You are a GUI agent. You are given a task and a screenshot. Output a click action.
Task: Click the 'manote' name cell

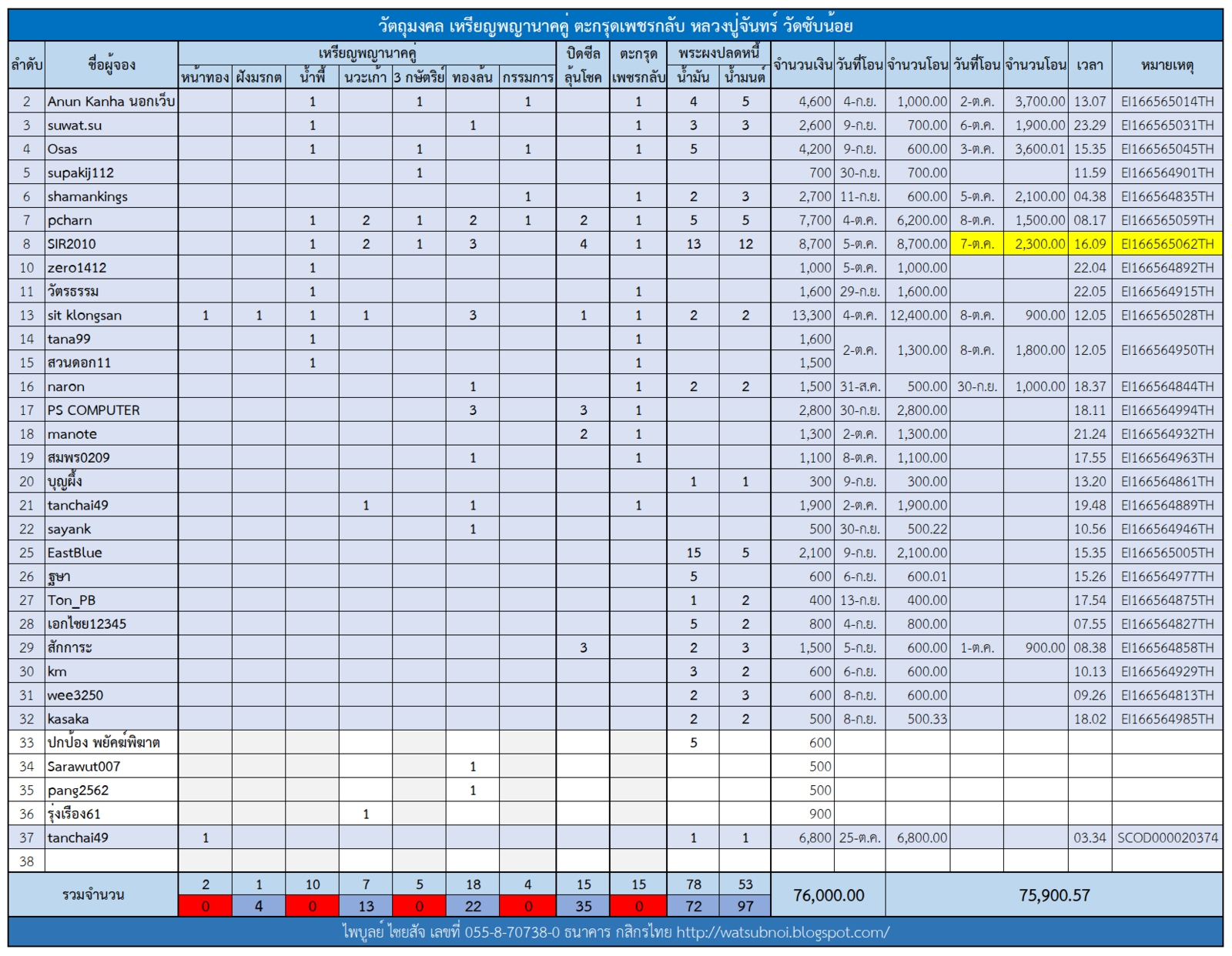(x=112, y=434)
